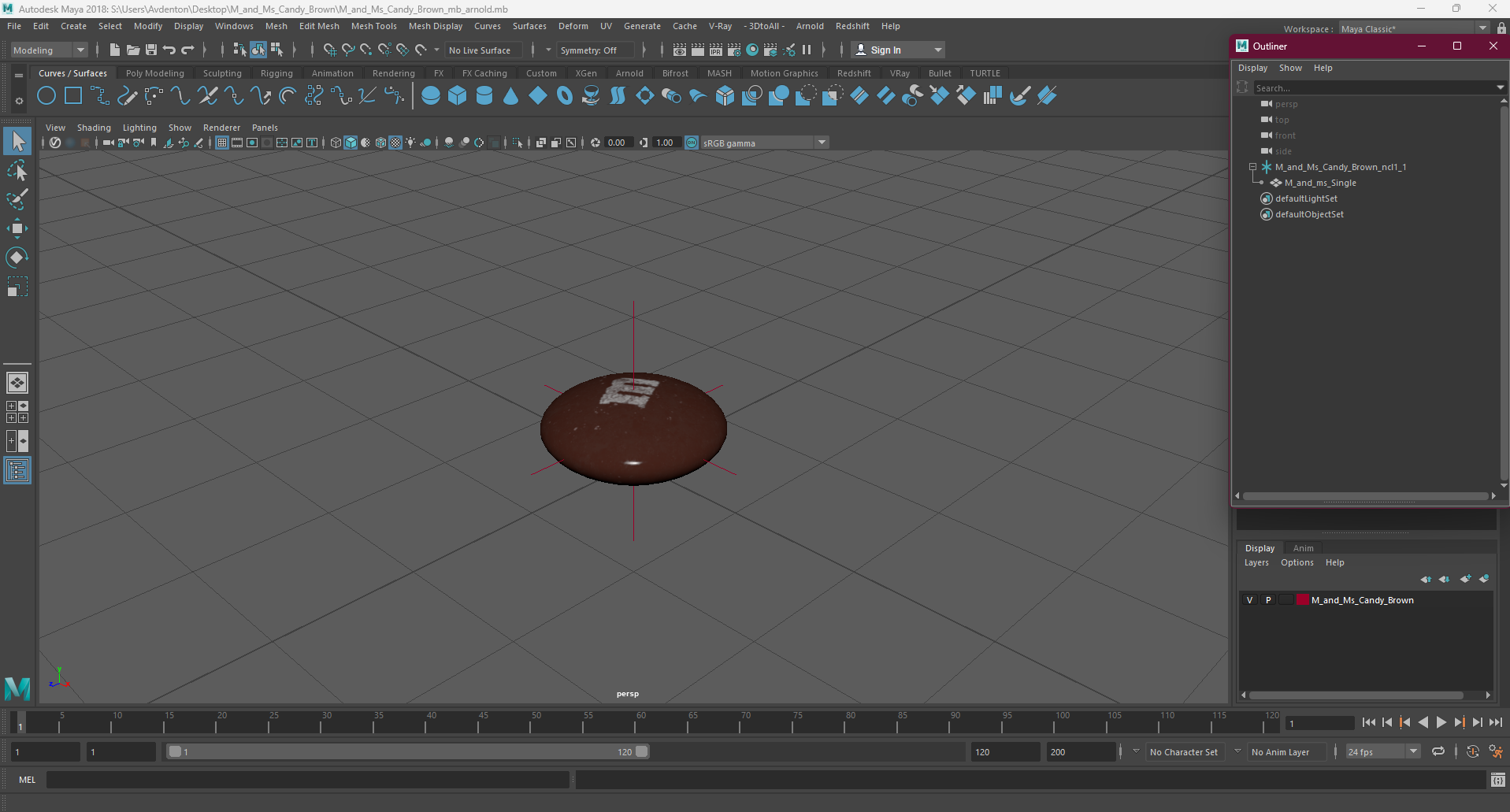Toggle the MEL command language button

(x=28, y=780)
